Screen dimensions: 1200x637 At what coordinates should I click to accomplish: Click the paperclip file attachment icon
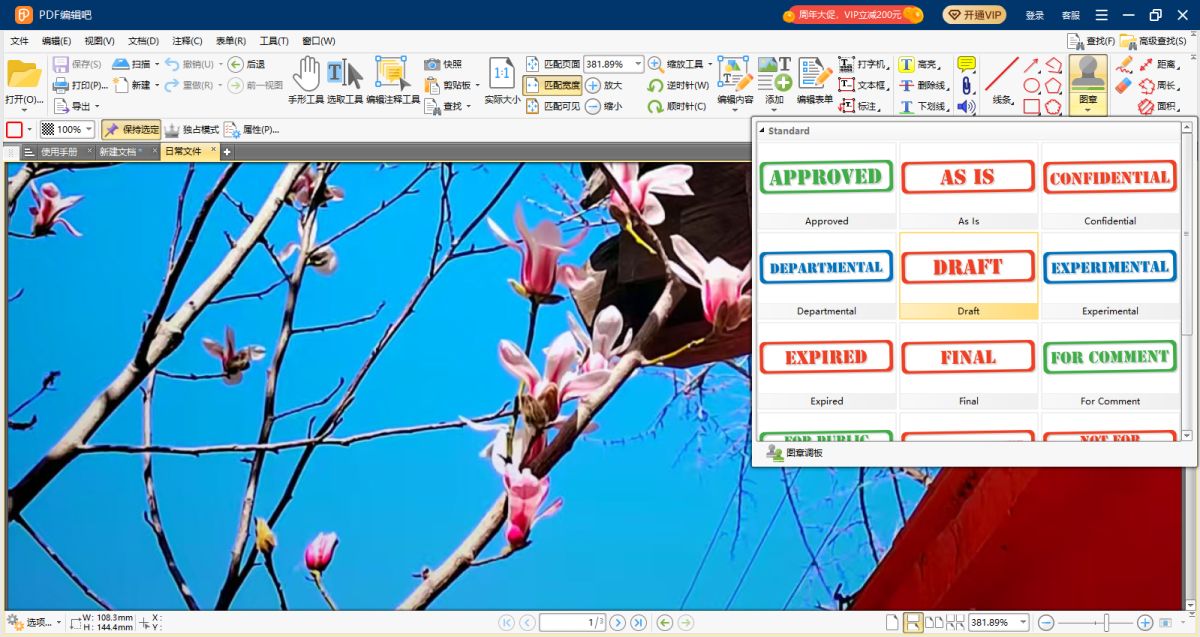[x=966, y=85]
